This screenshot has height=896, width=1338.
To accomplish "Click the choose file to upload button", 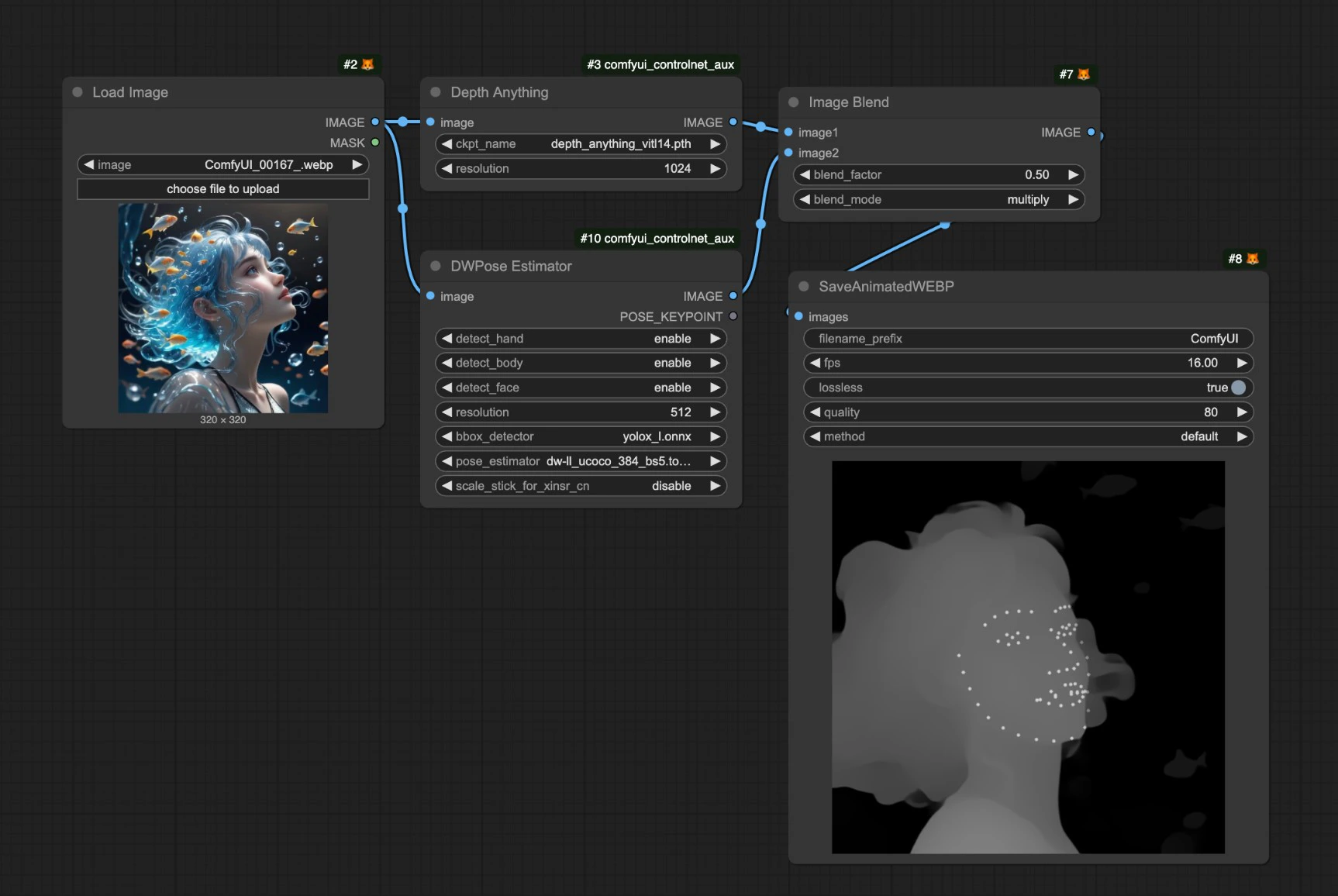I will tap(222, 188).
